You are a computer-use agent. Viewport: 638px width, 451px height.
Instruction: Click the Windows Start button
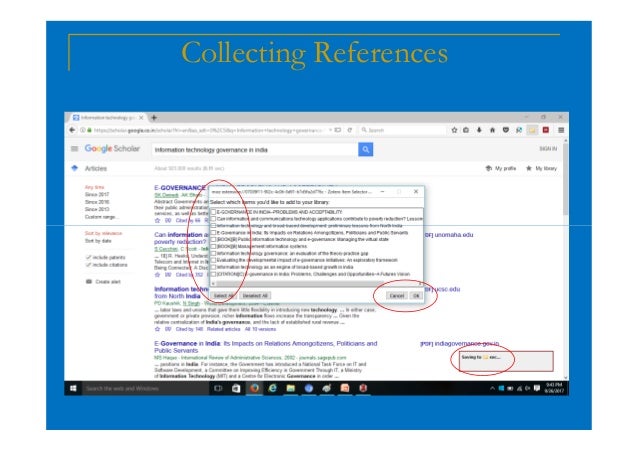pyautogui.click(x=73, y=388)
